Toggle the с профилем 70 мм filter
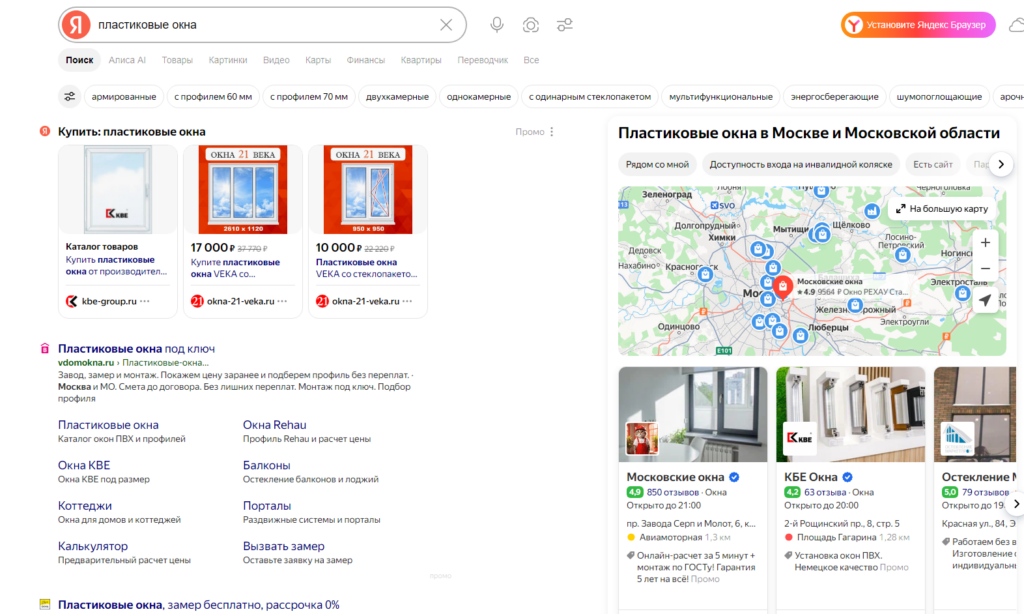 (309, 97)
